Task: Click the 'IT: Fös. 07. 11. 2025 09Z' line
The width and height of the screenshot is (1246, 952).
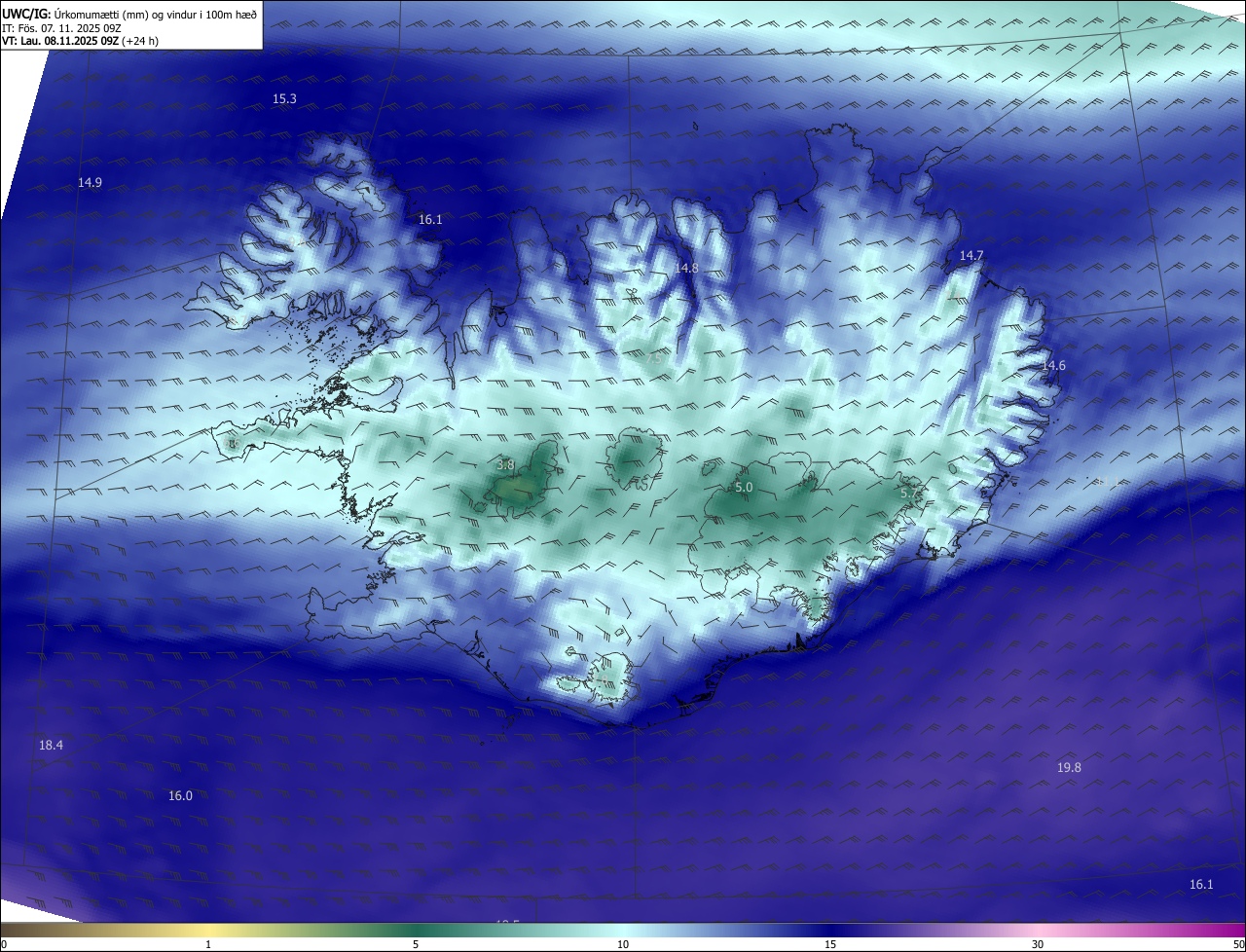Action: point(61,28)
